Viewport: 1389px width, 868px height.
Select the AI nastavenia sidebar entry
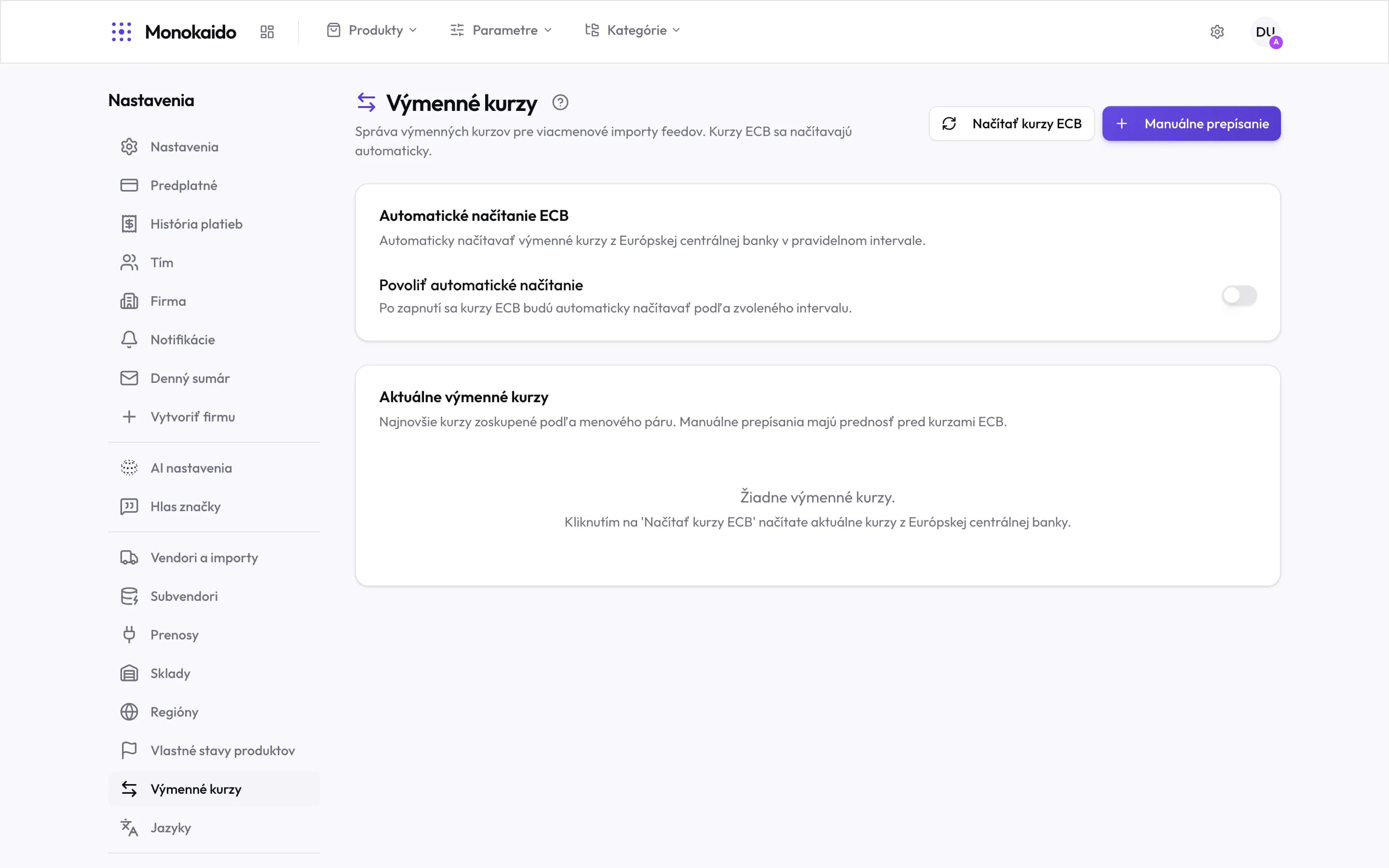[x=214, y=468]
